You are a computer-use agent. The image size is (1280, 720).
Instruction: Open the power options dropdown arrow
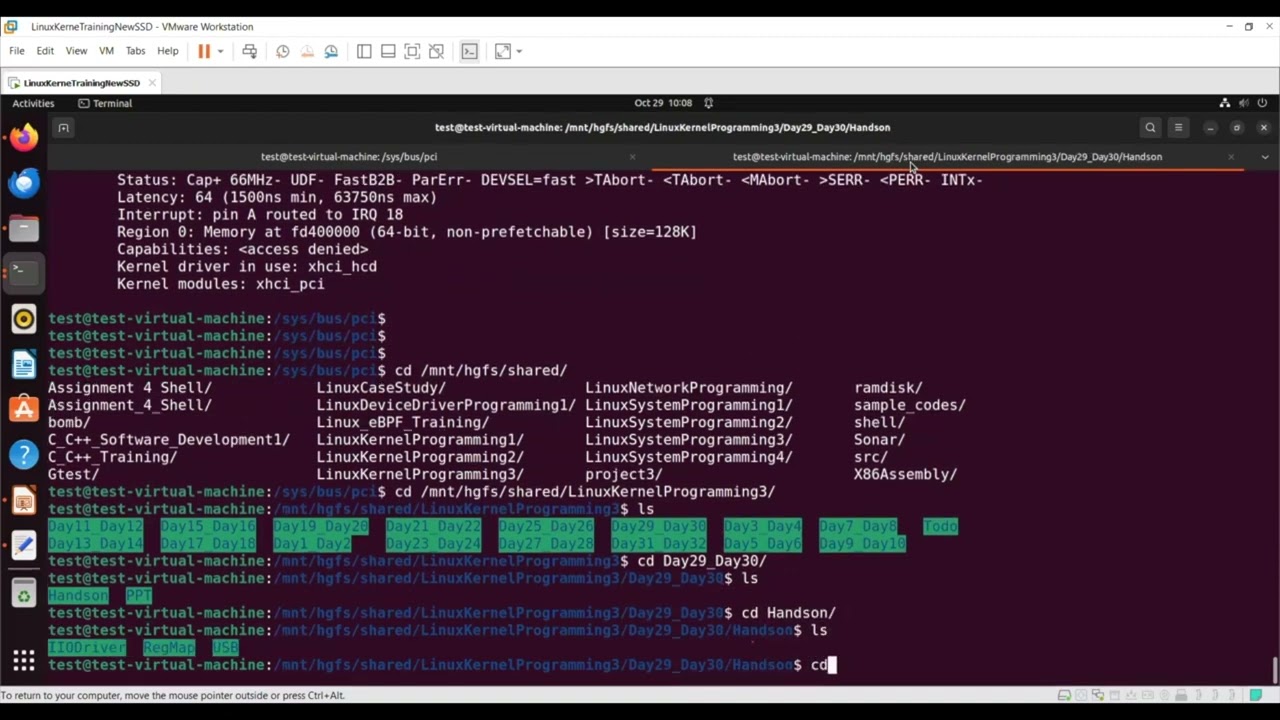(220, 51)
